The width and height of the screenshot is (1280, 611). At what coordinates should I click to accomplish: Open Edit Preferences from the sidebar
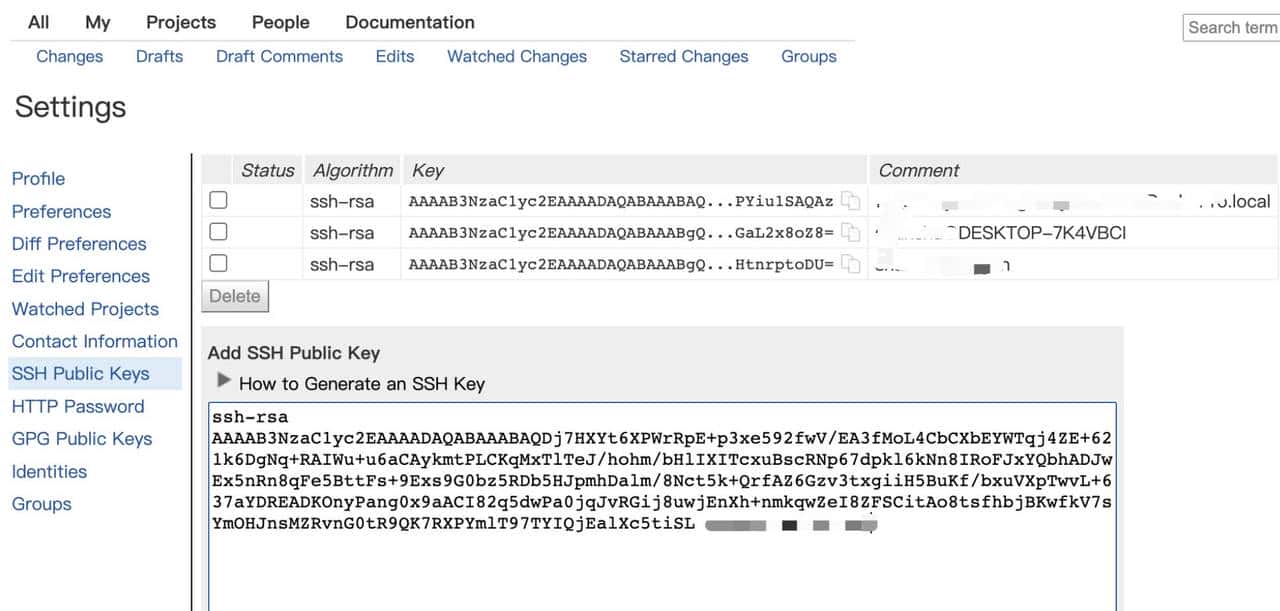point(80,276)
